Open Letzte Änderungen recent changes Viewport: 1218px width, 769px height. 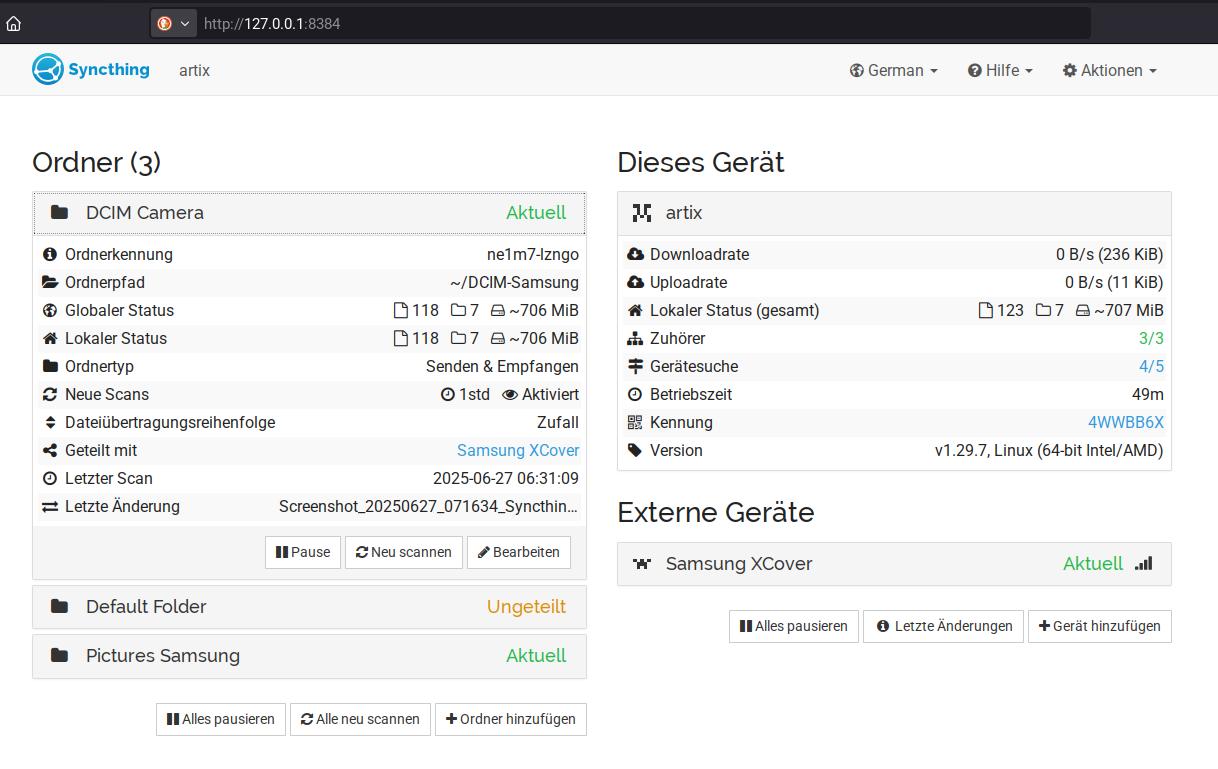943,626
